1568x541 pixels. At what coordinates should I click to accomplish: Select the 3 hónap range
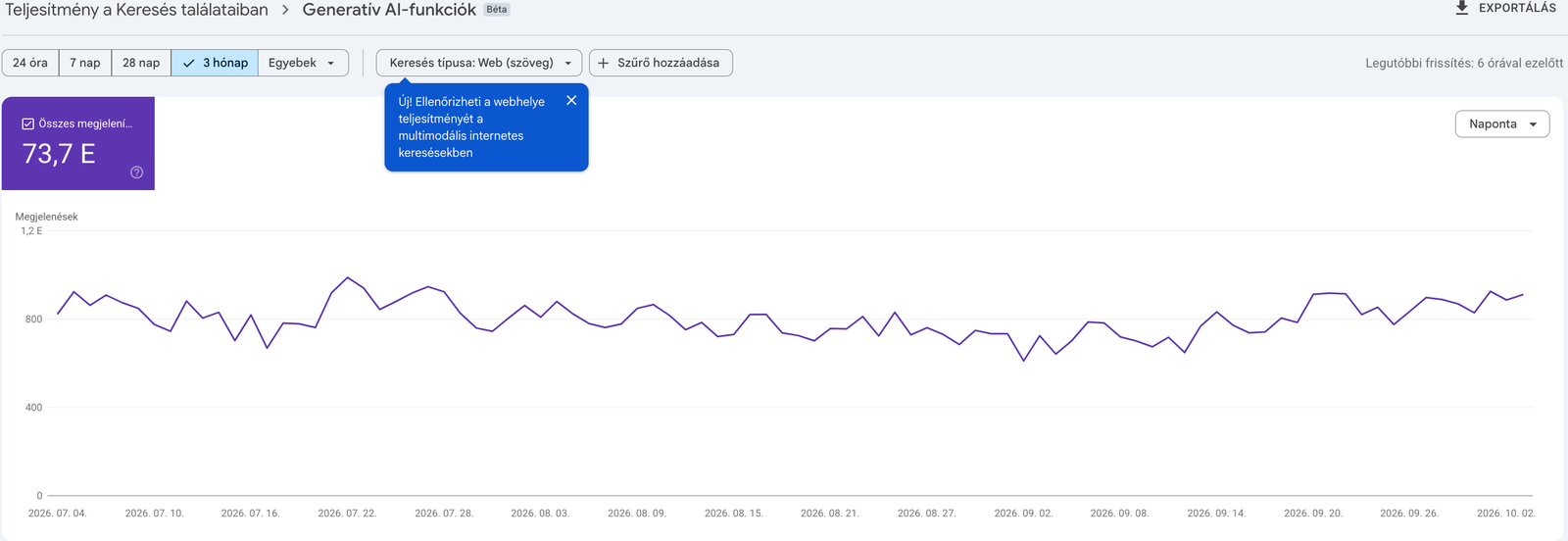click(x=215, y=63)
